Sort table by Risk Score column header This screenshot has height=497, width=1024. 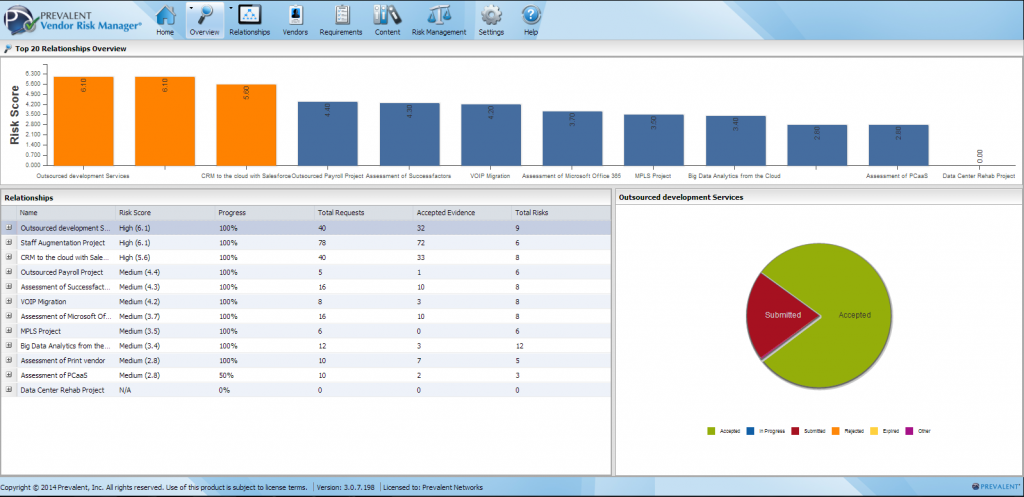138,213
